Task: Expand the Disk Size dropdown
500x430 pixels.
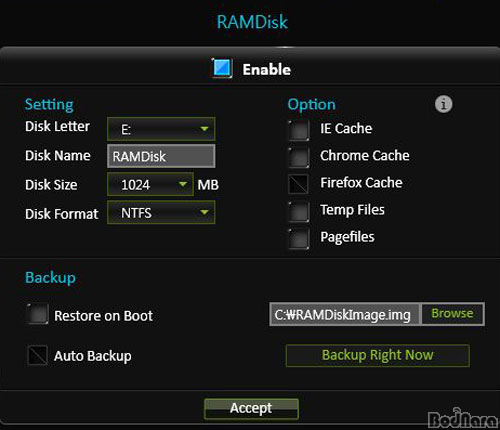Action: [150, 184]
